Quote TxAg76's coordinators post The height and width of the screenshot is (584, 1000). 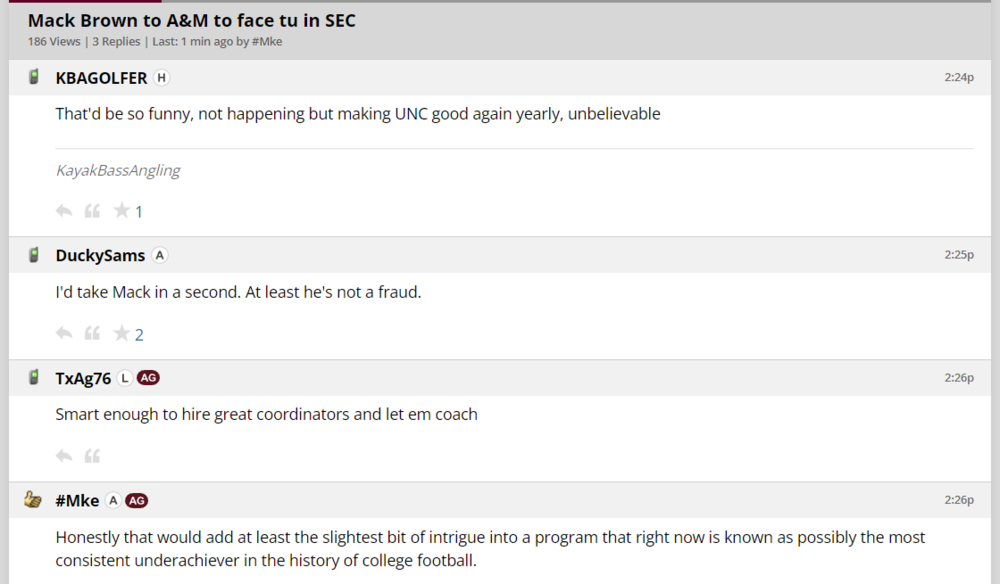[92, 456]
